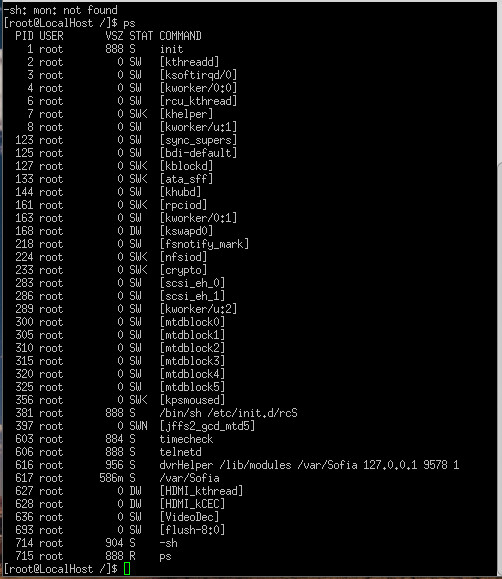Click the COMMAND column header

pyautogui.click(x=180, y=36)
